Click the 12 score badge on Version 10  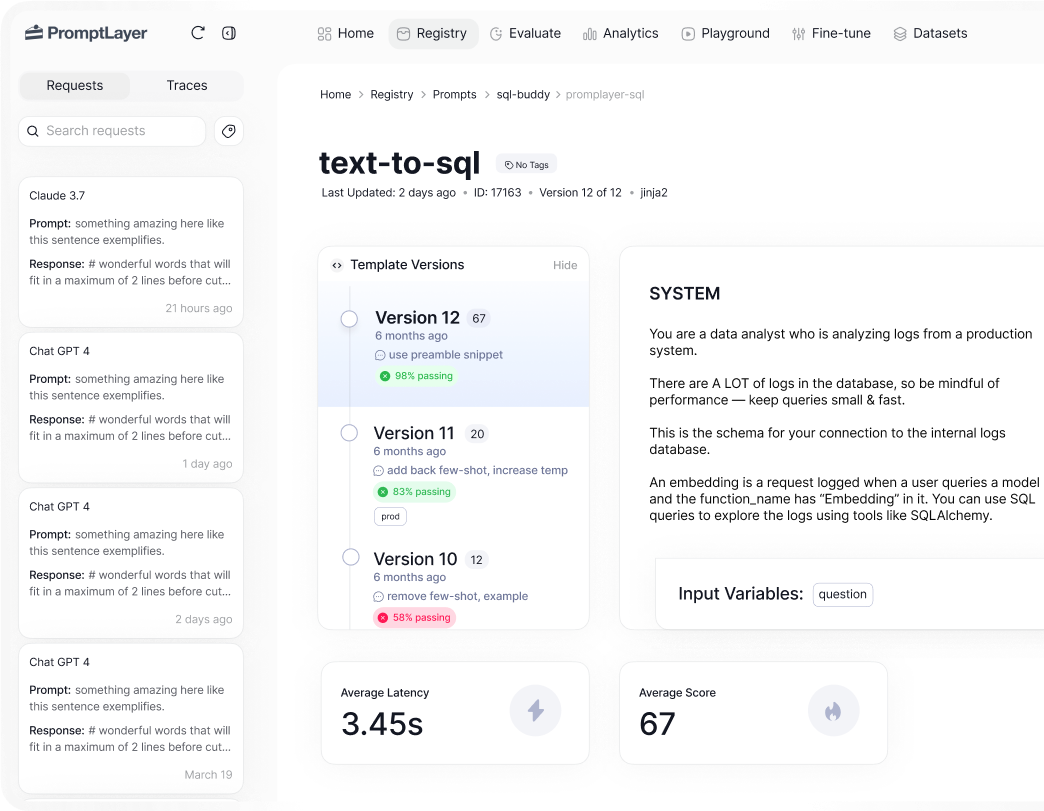[x=477, y=560]
